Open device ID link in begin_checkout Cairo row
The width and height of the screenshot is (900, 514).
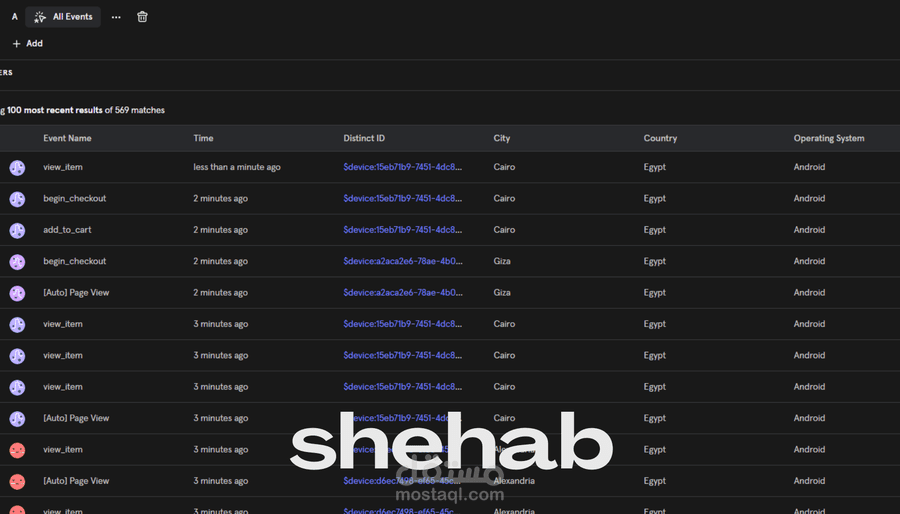402,198
